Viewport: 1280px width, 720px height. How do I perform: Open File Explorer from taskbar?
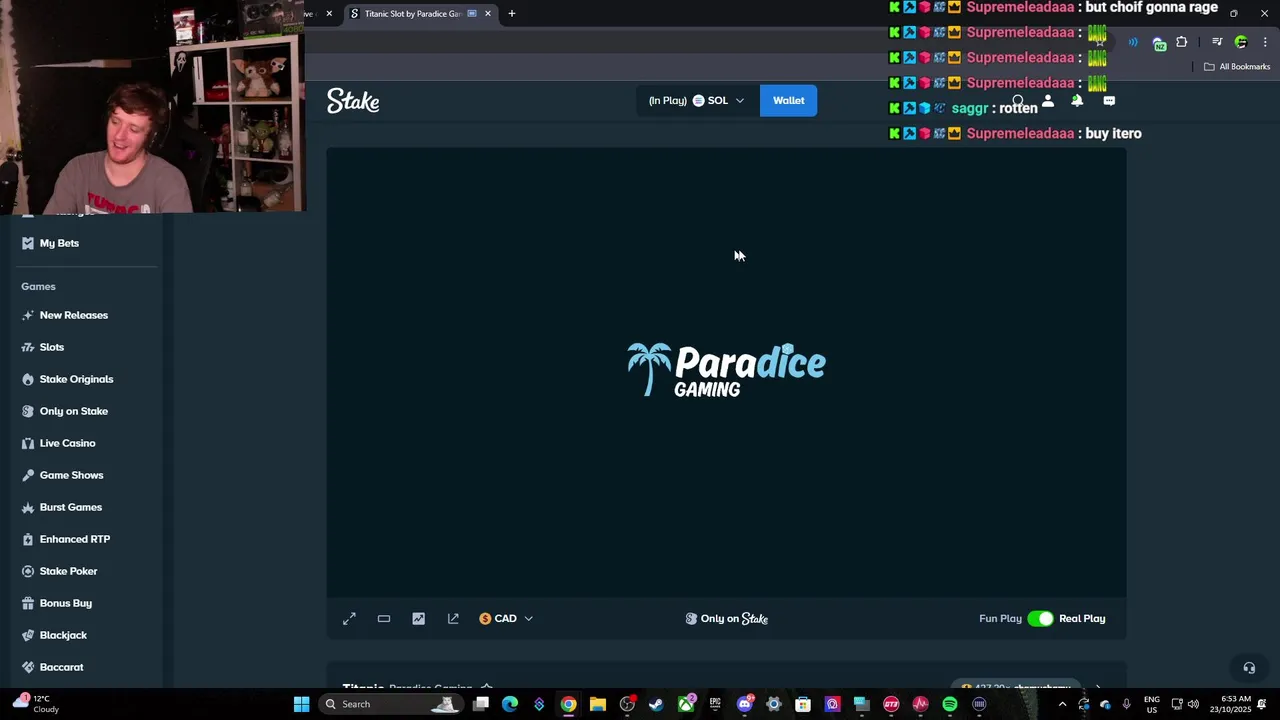(597, 704)
